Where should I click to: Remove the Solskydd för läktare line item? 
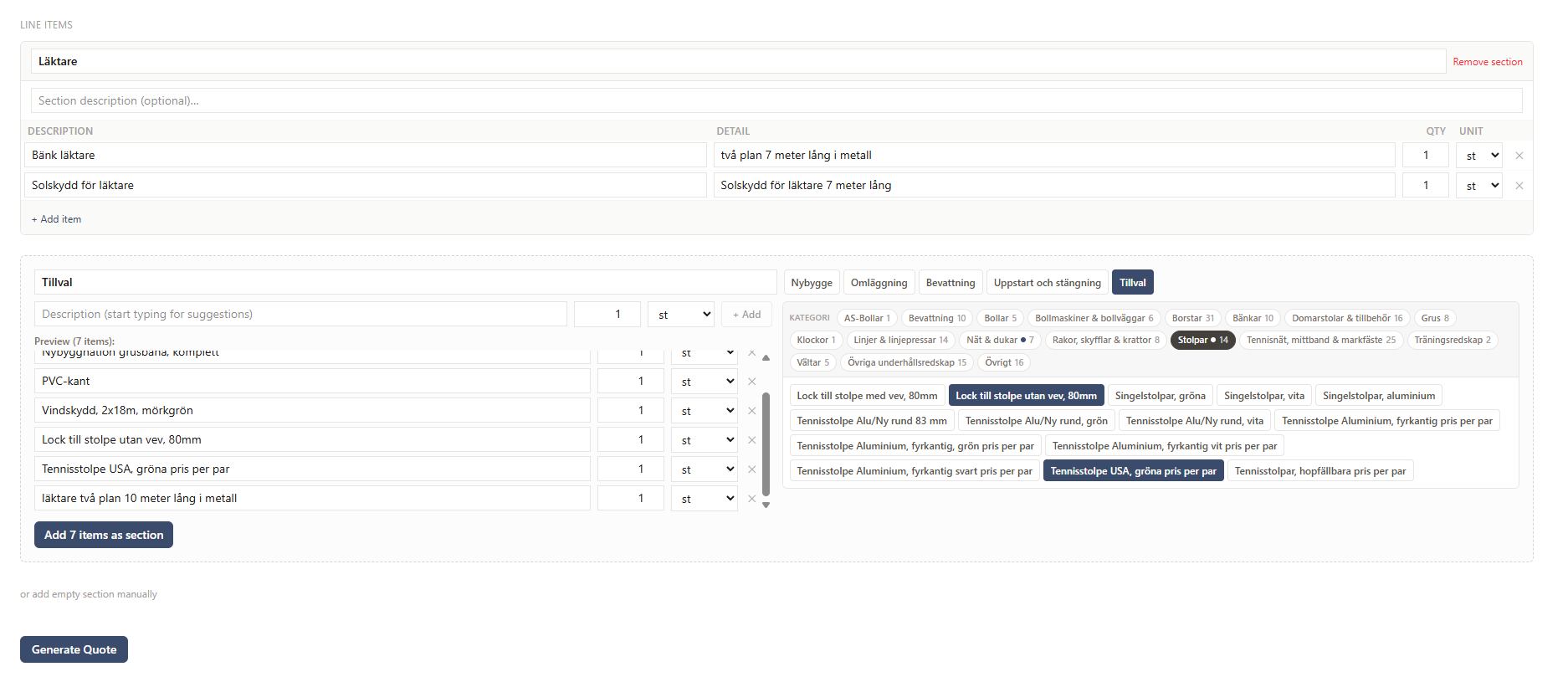[x=1519, y=186]
